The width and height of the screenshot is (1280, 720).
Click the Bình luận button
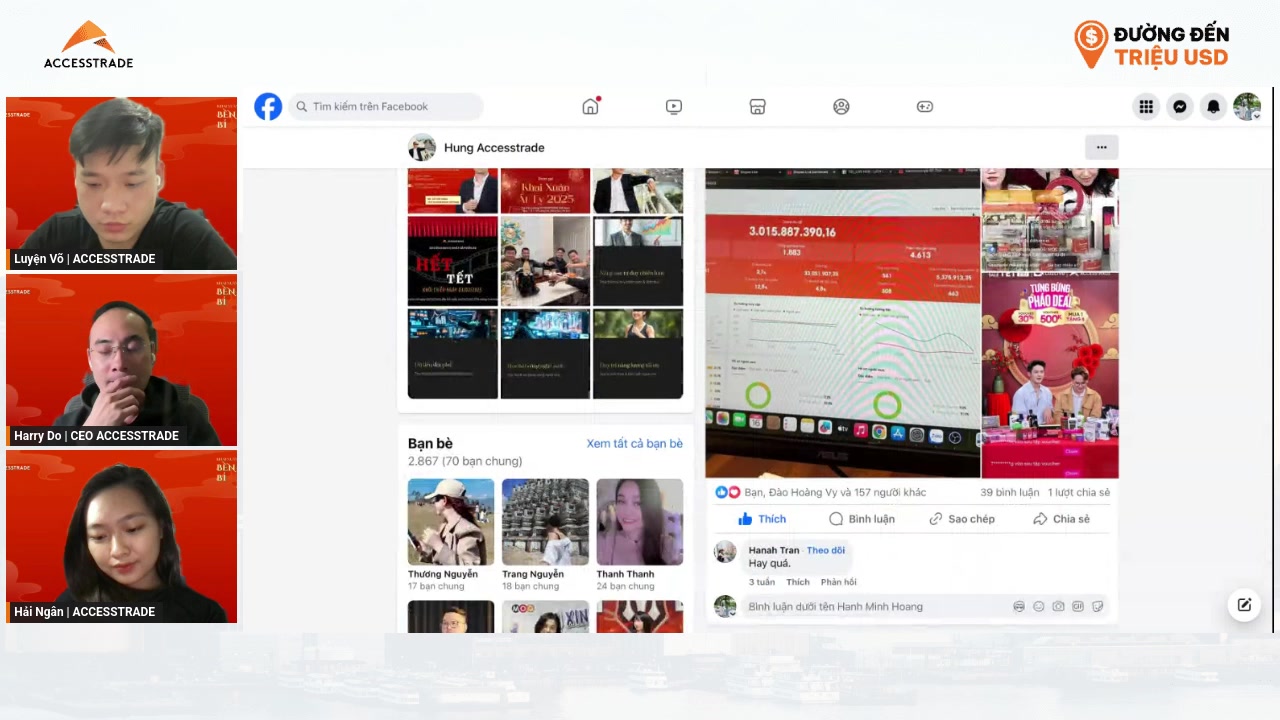(x=861, y=519)
